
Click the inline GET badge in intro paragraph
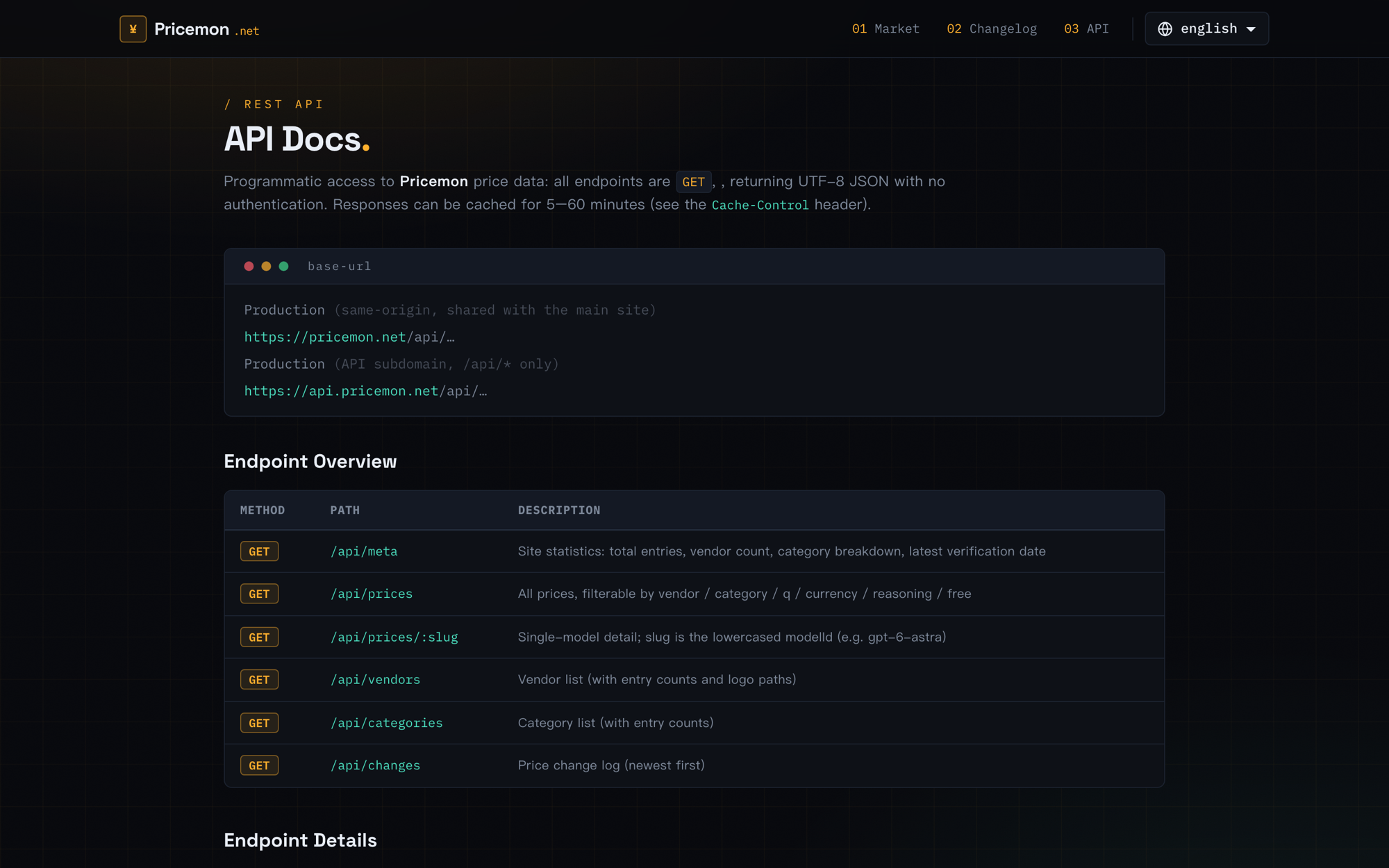point(693,182)
